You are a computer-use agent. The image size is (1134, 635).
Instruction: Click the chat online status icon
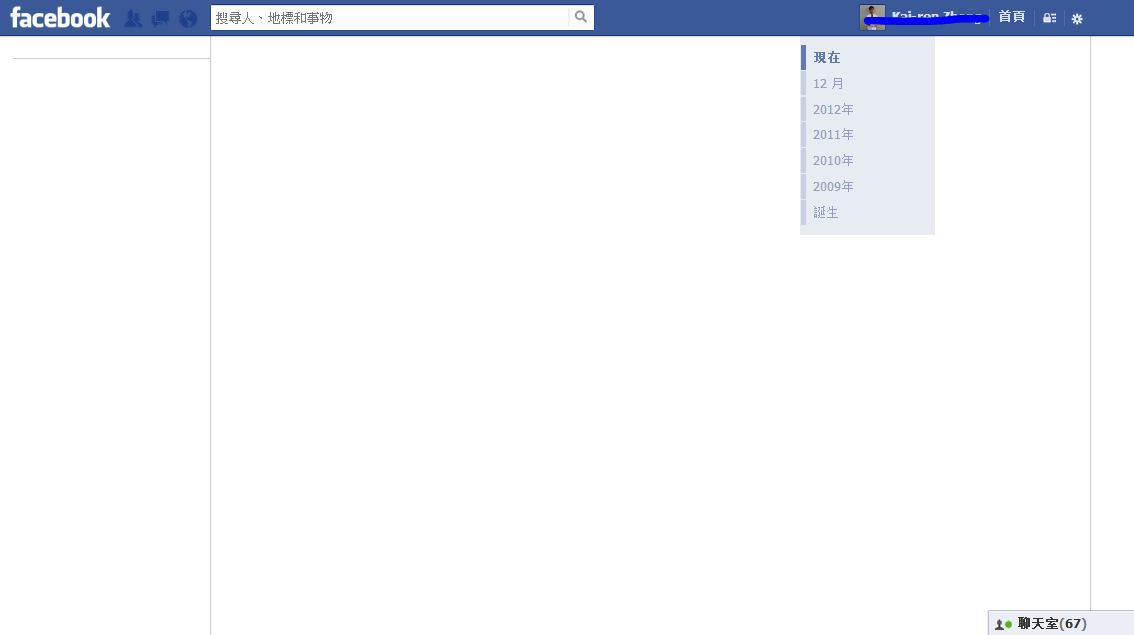(x=1003, y=624)
